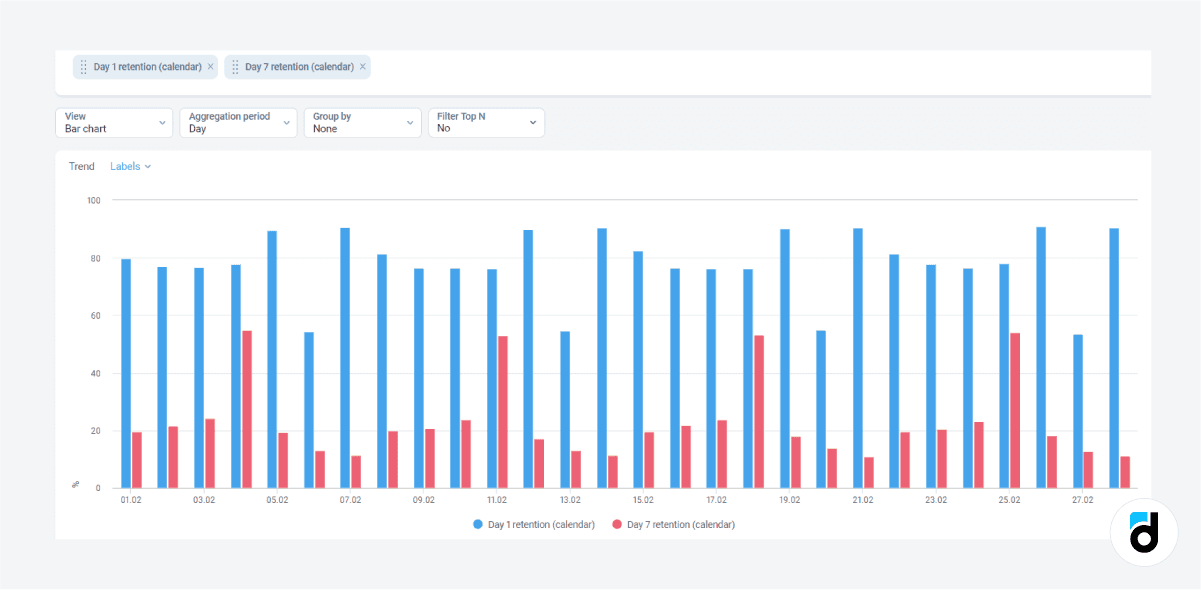This screenshot has width=1201, height=590.
Task: Click the blue bar for 01.02
Action: coord(126,374)
